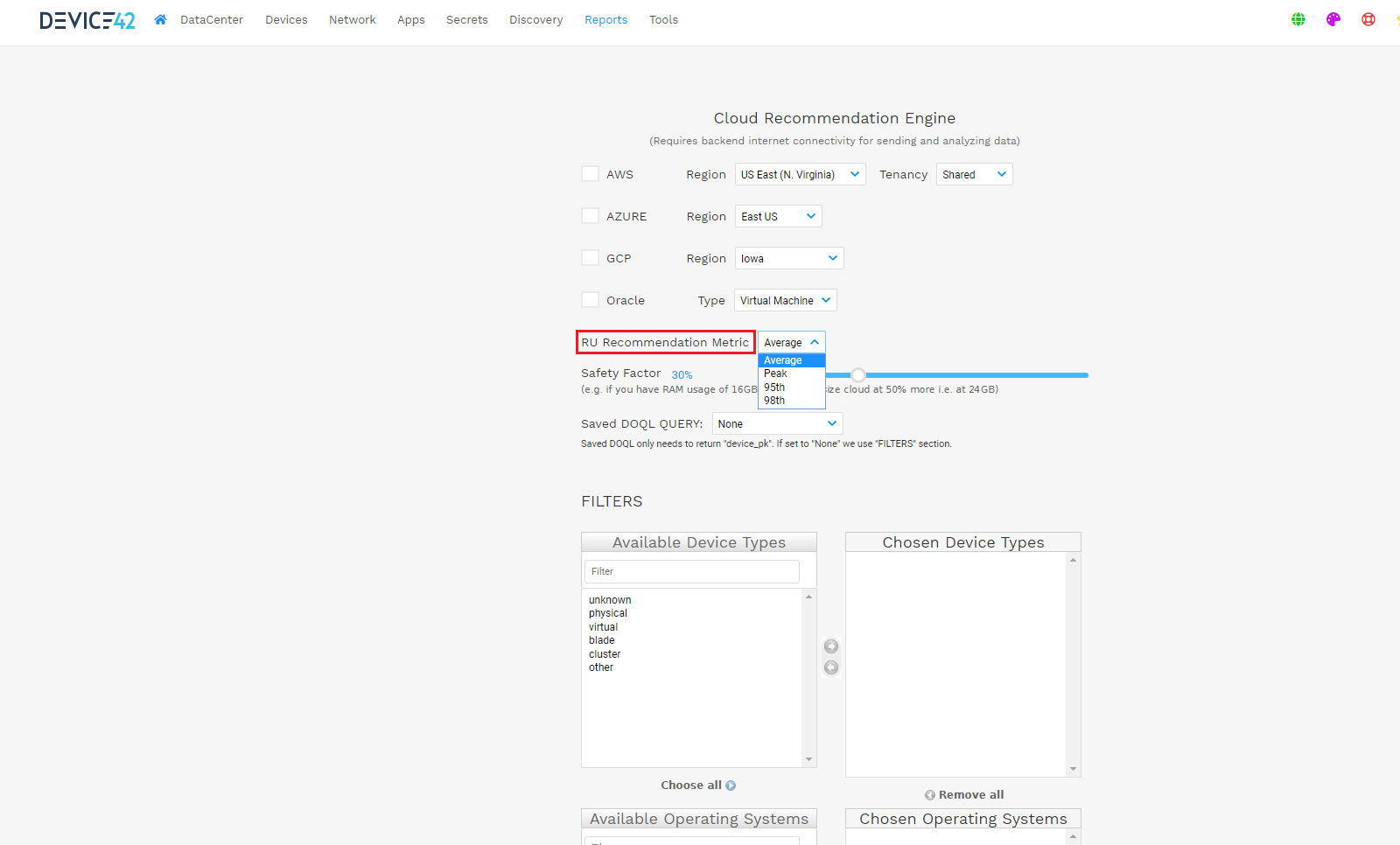The height and width of the screenshot is (845, 1400).
Task: Select 95th metric option
Action: (x=792, y=388)
